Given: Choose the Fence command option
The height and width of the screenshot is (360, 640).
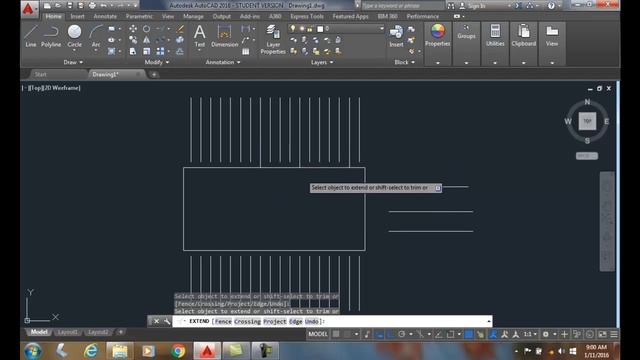Looking at the screenshot, I should [x=223, y=322].
